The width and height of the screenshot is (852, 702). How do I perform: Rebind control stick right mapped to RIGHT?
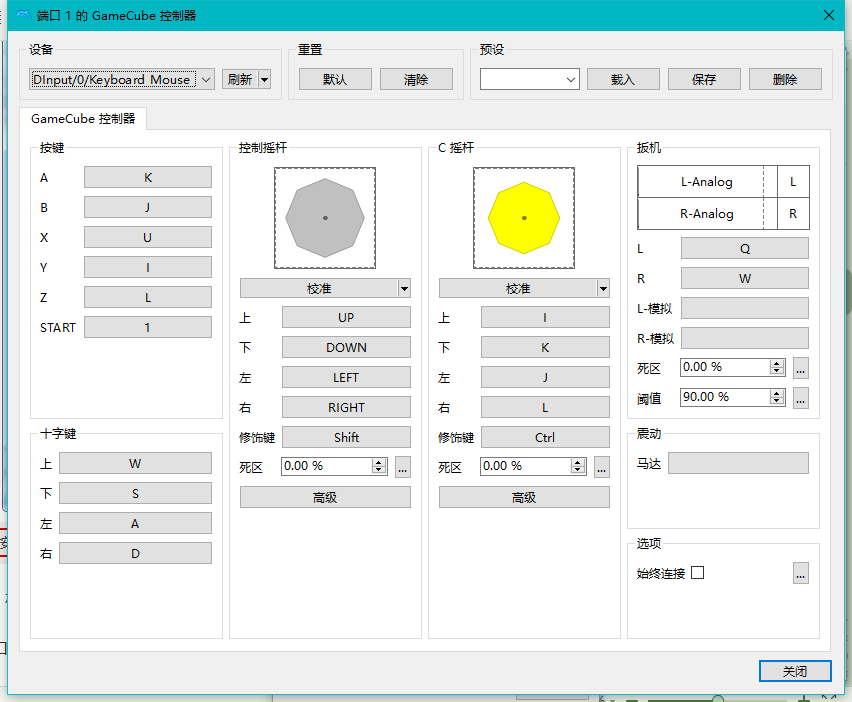pyautogui.click(x=346, y=408)
